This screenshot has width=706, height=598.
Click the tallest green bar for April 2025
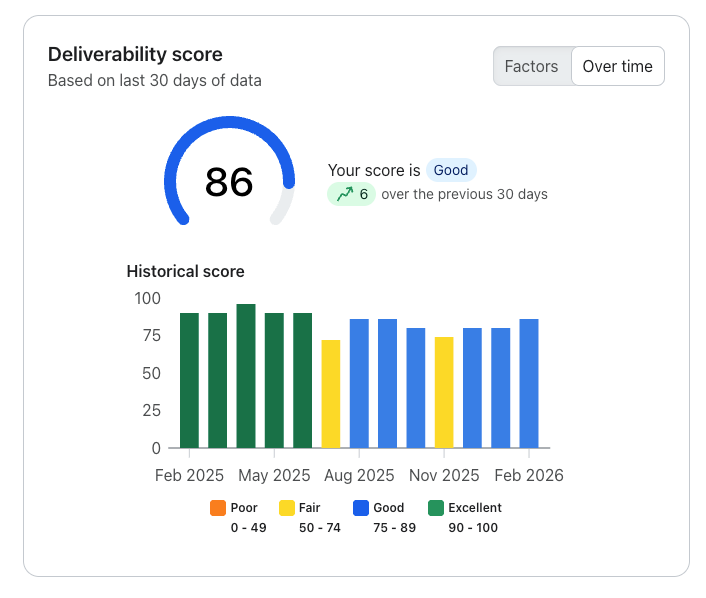tap(246, 376)
